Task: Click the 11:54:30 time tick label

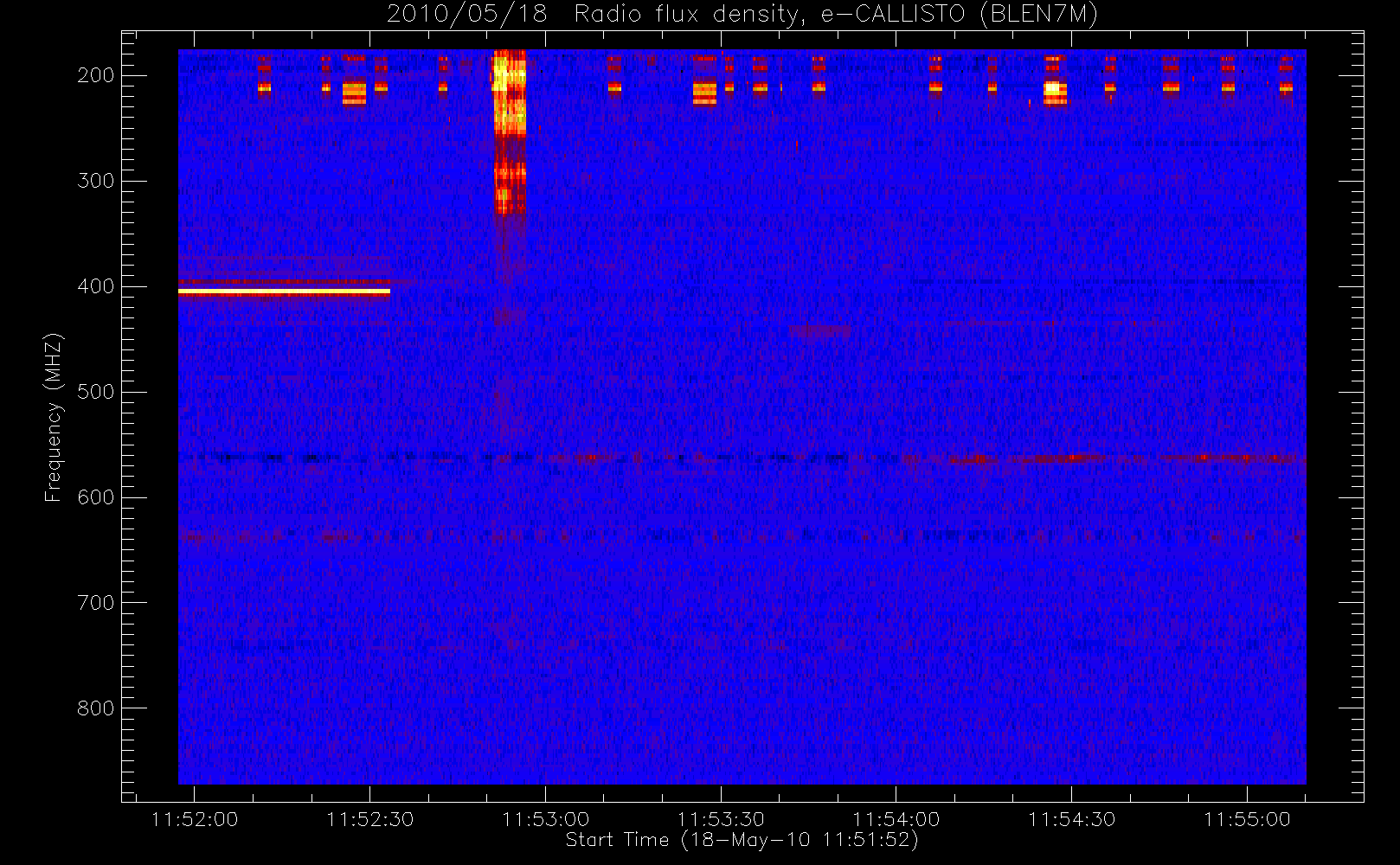Action: 1072,819
